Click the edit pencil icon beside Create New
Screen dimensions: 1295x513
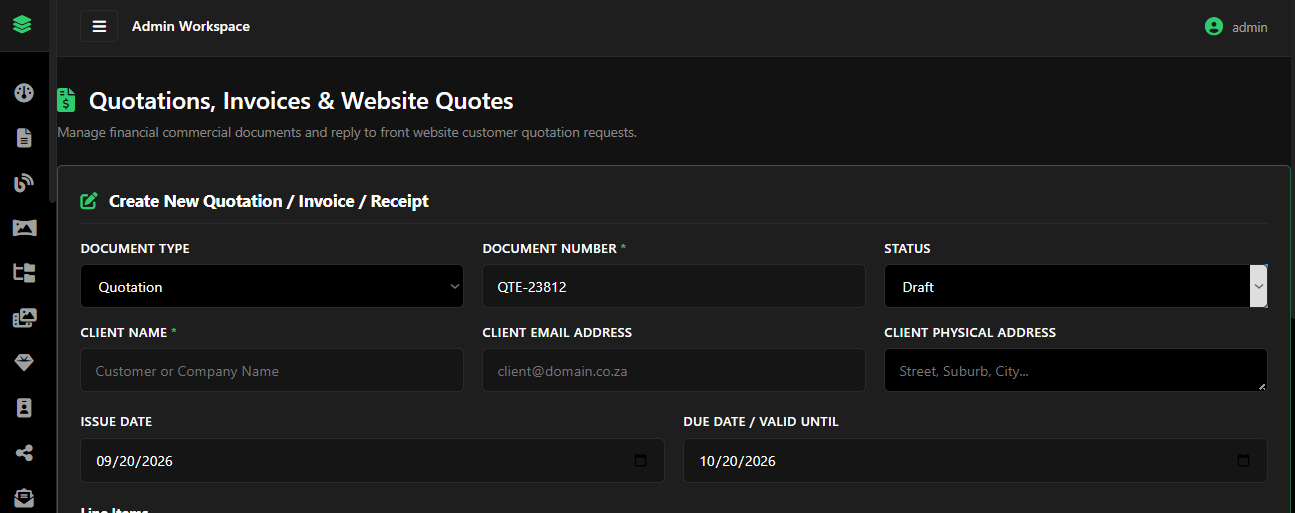tap(89, 201)
